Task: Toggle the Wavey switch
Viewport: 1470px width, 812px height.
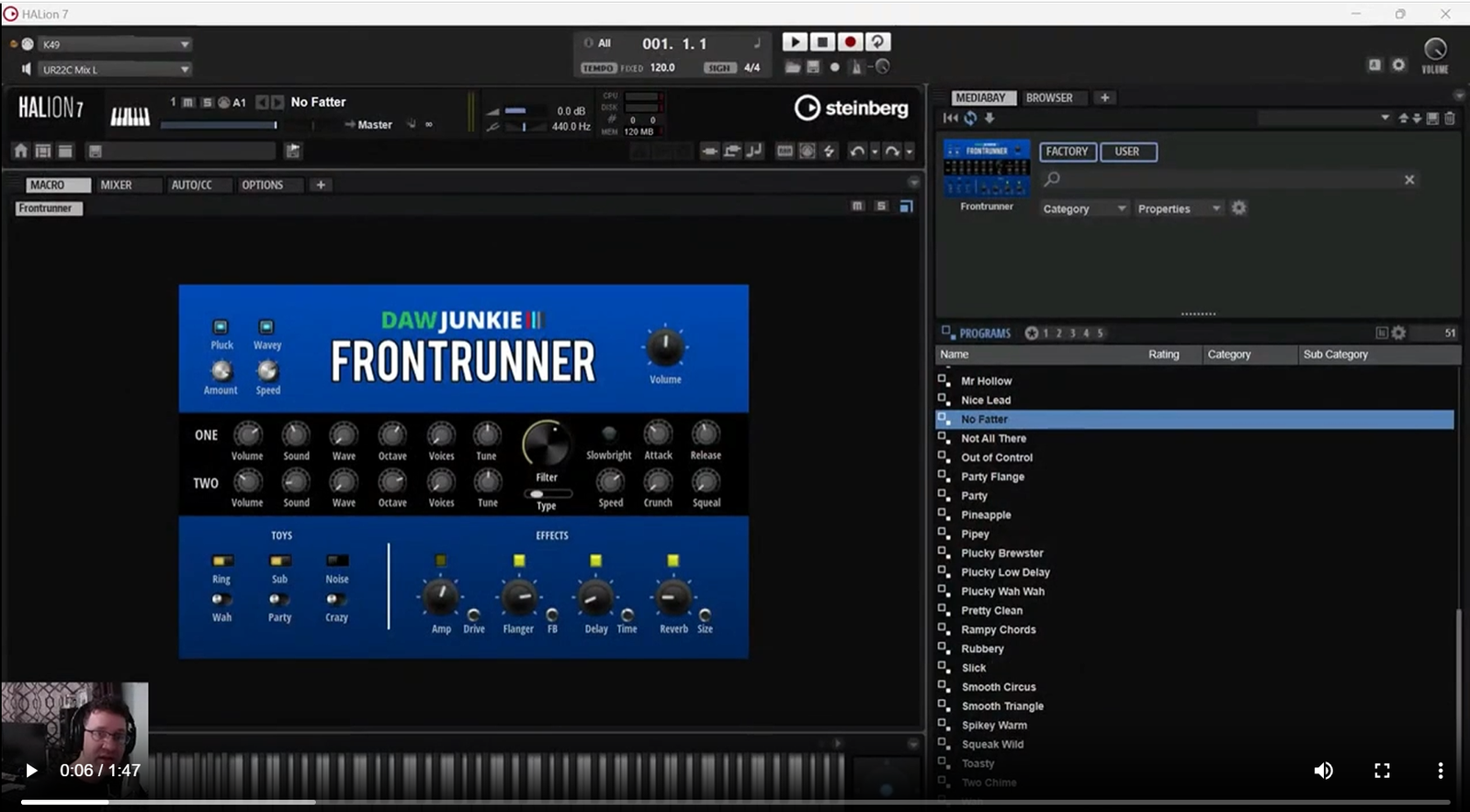Action: [x=266, y=326]
